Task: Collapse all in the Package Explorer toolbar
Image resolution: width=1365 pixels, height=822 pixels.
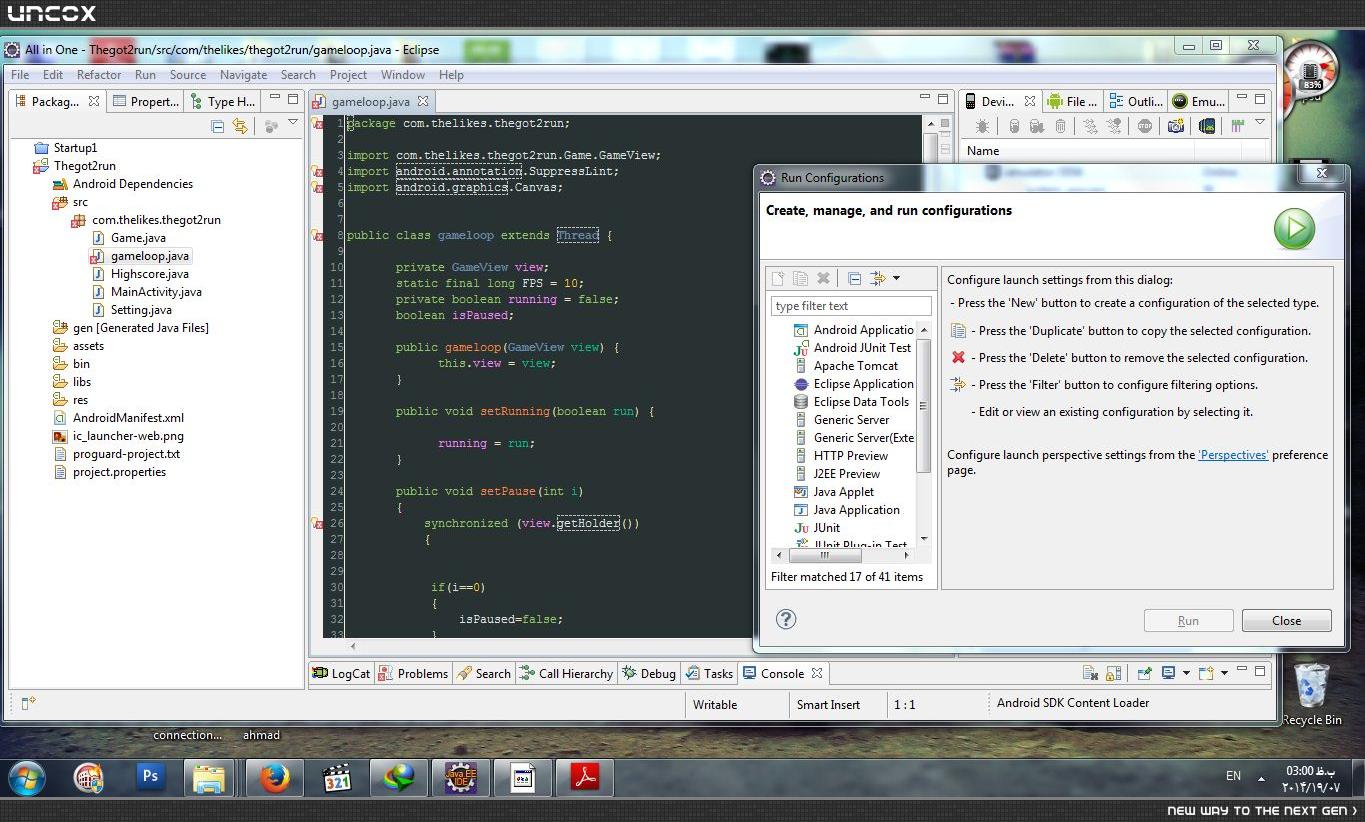Action: tap(217, 126)
